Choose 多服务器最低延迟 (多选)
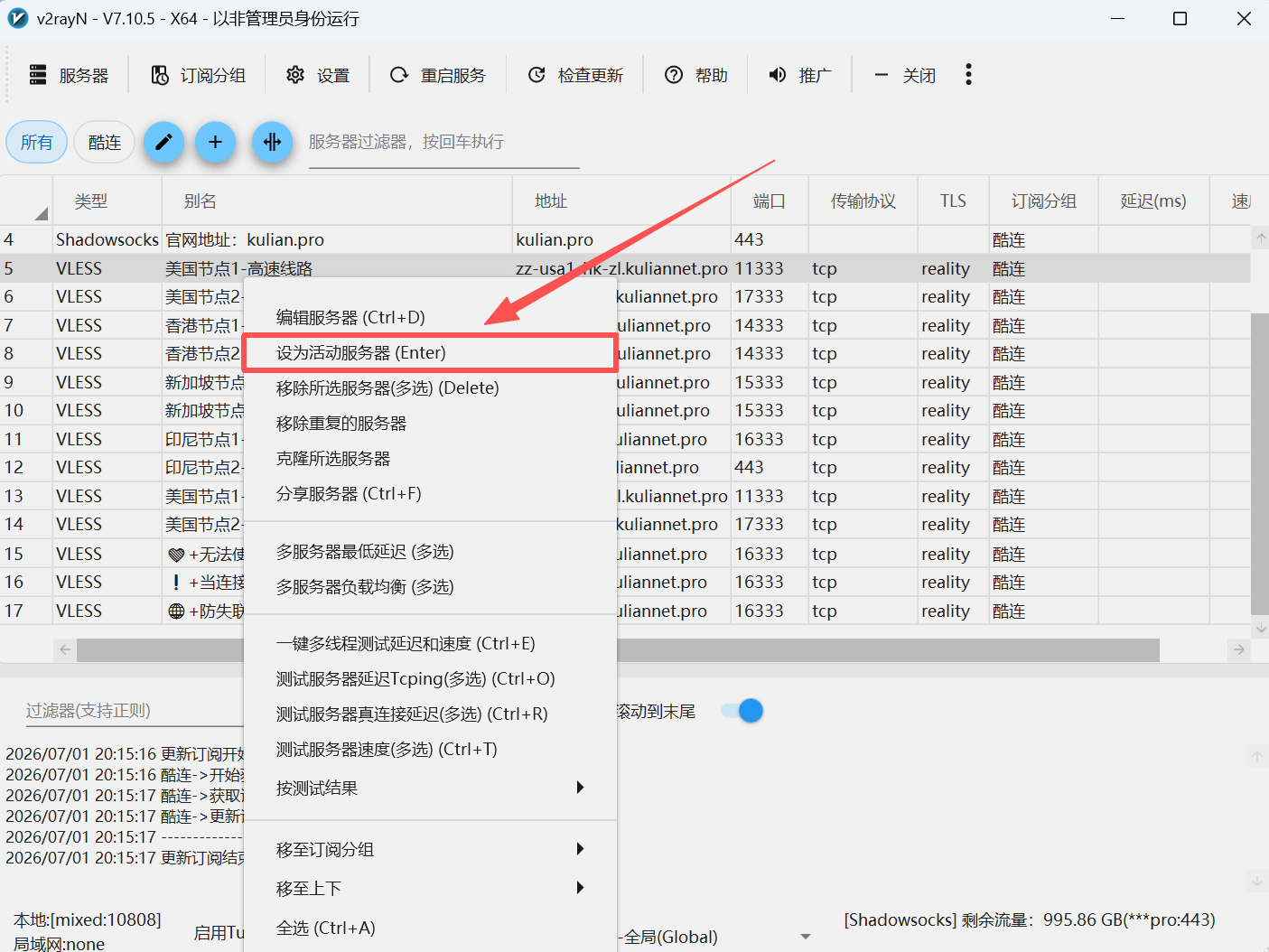Viewport: 1269px width, 952px height. [430, 551]
